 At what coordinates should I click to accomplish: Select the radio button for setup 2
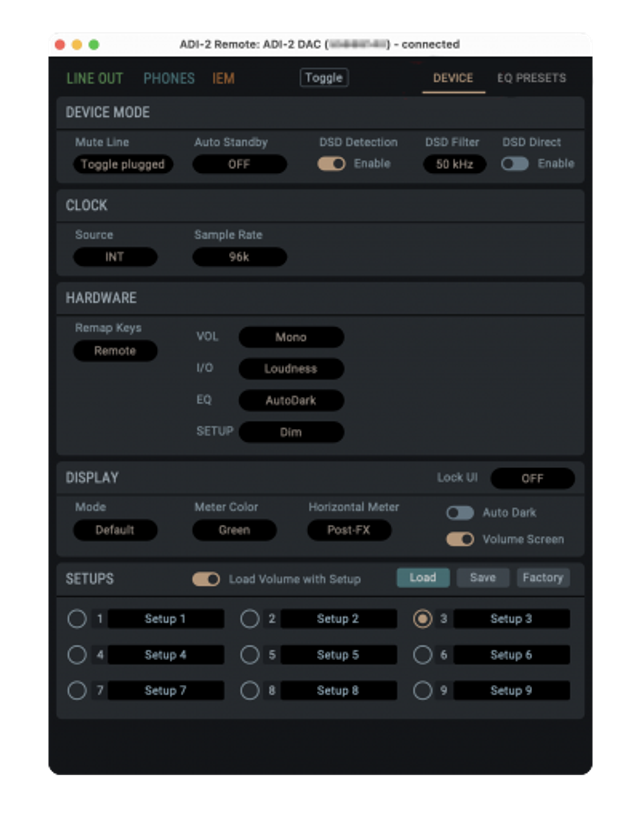click(x=249, y=619)
